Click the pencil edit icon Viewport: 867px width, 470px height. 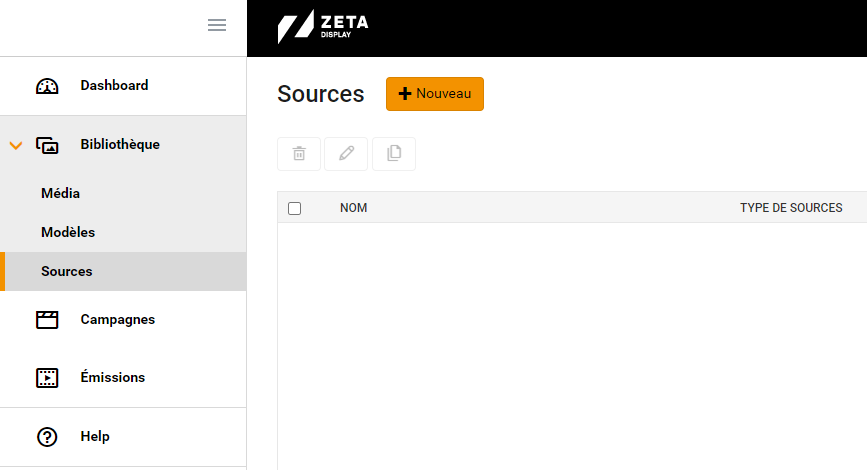coord(346,154)
